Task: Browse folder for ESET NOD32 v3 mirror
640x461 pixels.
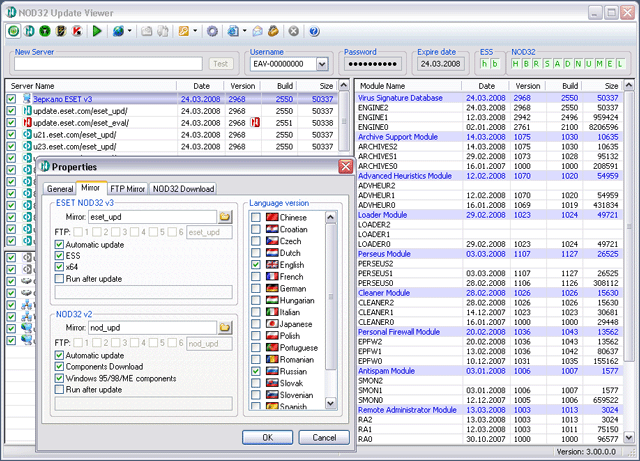Action: coord(224,217)
